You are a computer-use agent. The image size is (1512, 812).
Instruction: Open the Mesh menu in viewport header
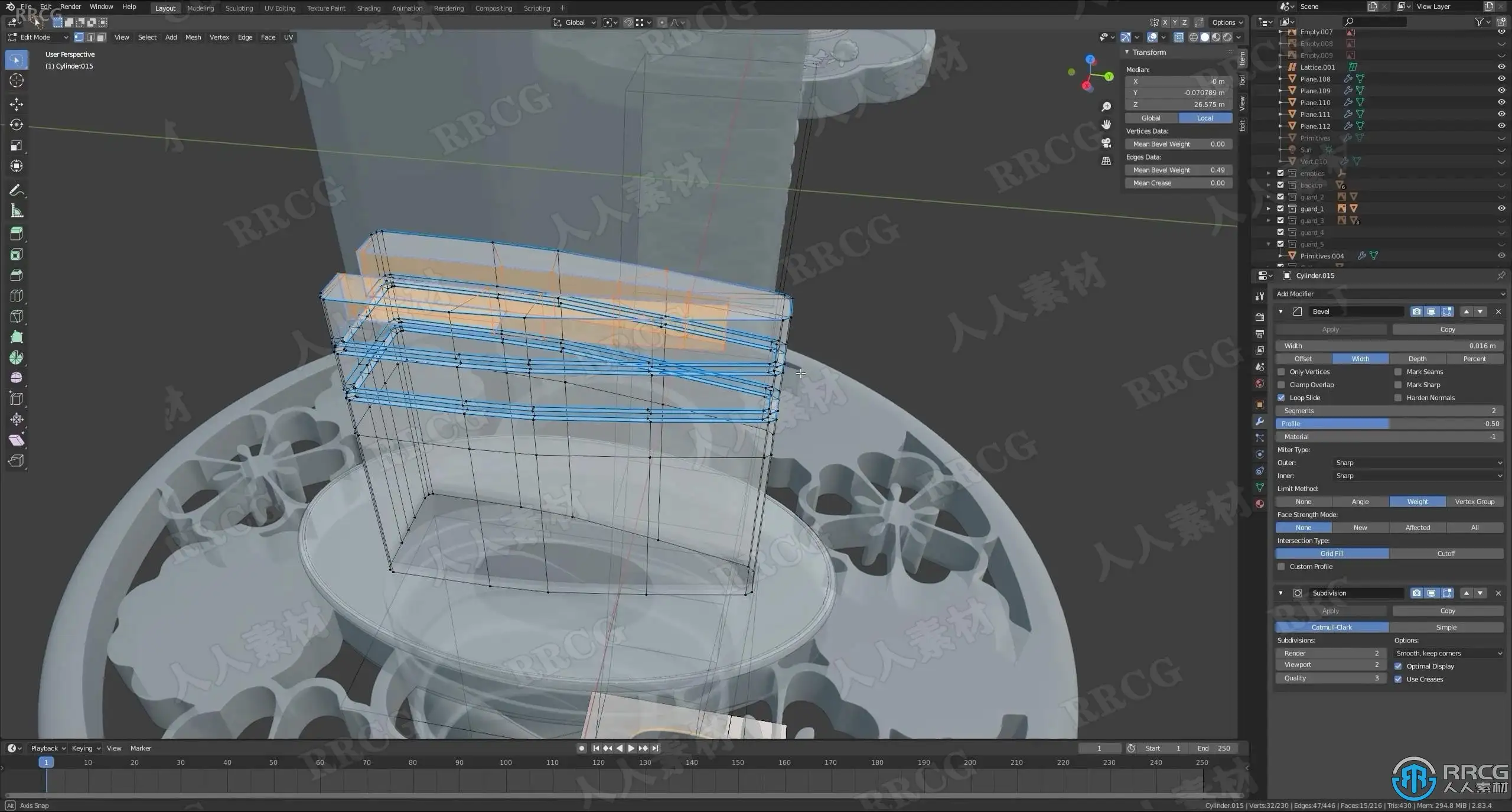pos(193,37)
